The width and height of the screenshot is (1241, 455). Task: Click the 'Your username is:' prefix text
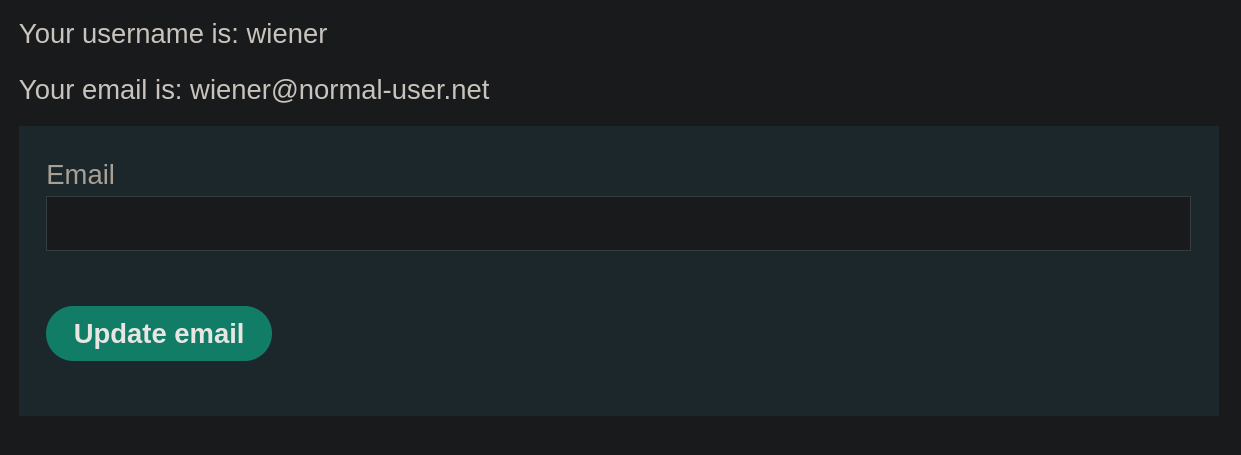click(129, 34)
